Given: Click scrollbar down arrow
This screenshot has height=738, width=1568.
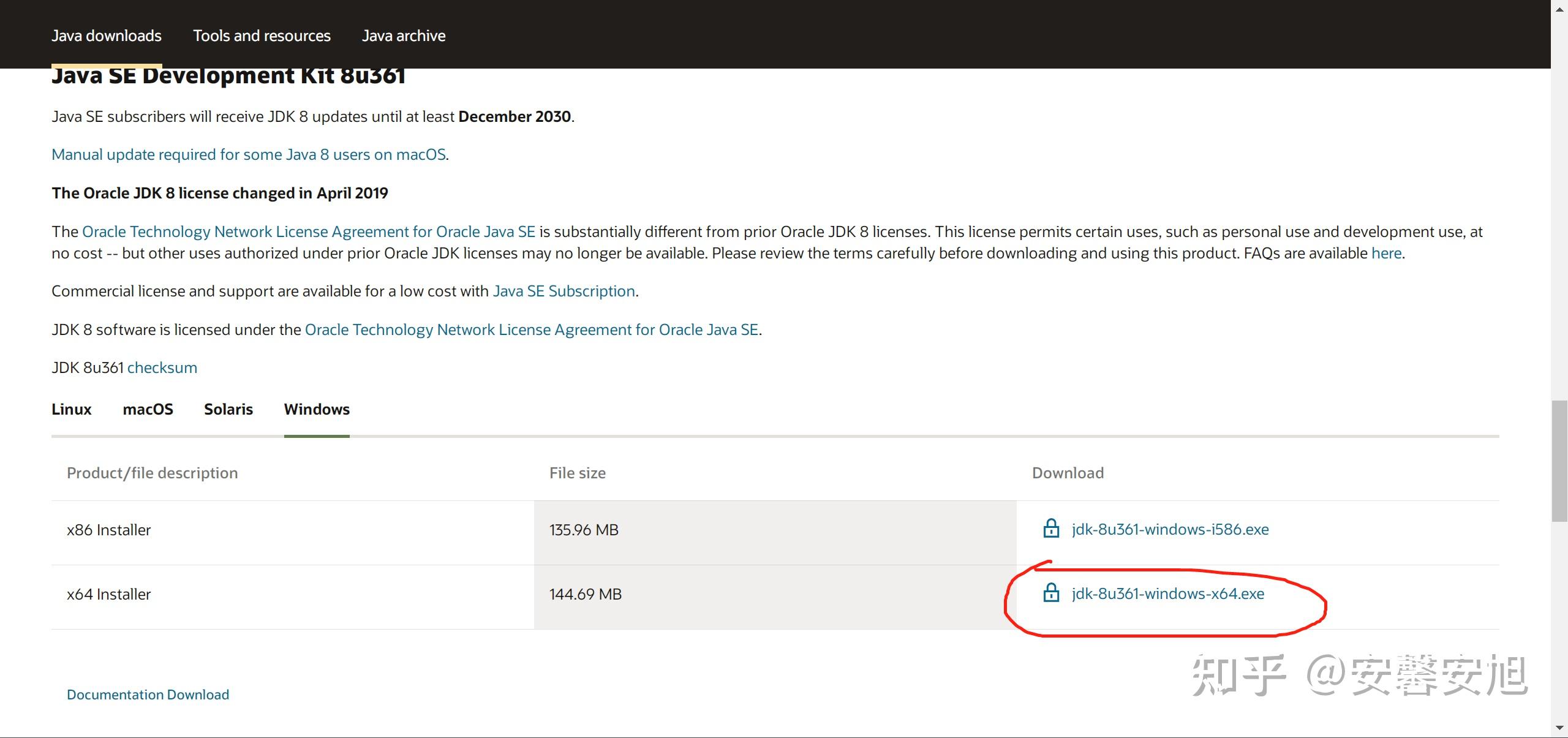Looking at the screenshot, I should pyautogui.click(x=1559, y=728).
